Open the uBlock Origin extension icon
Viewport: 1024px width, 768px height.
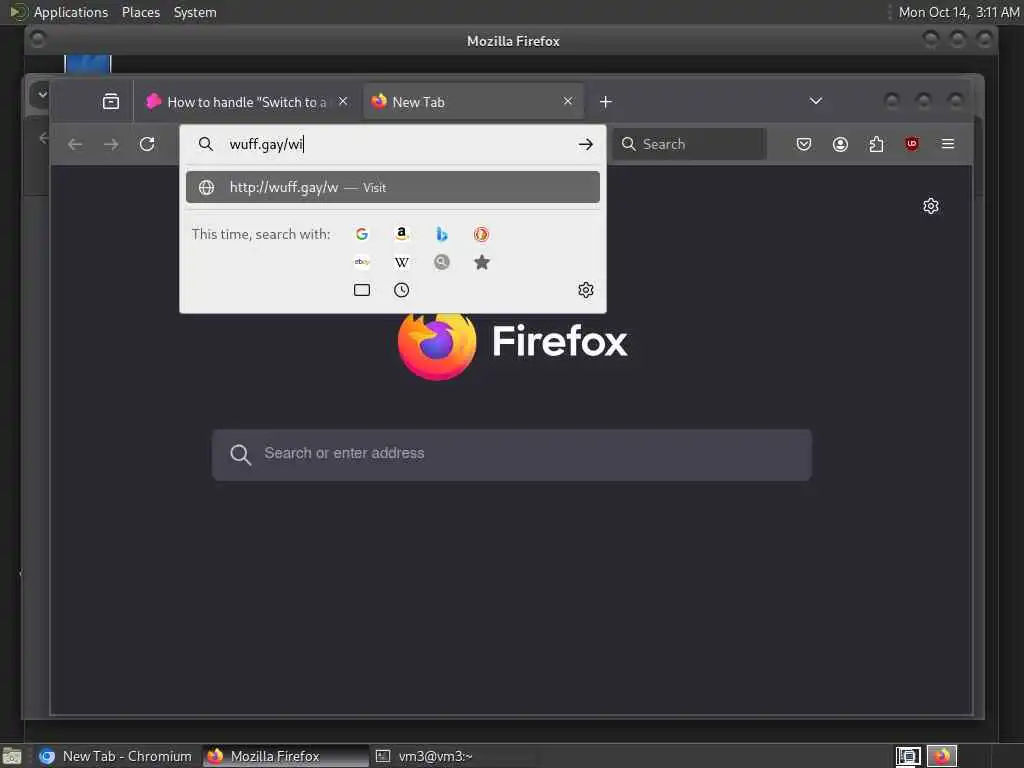coord(912,144)
